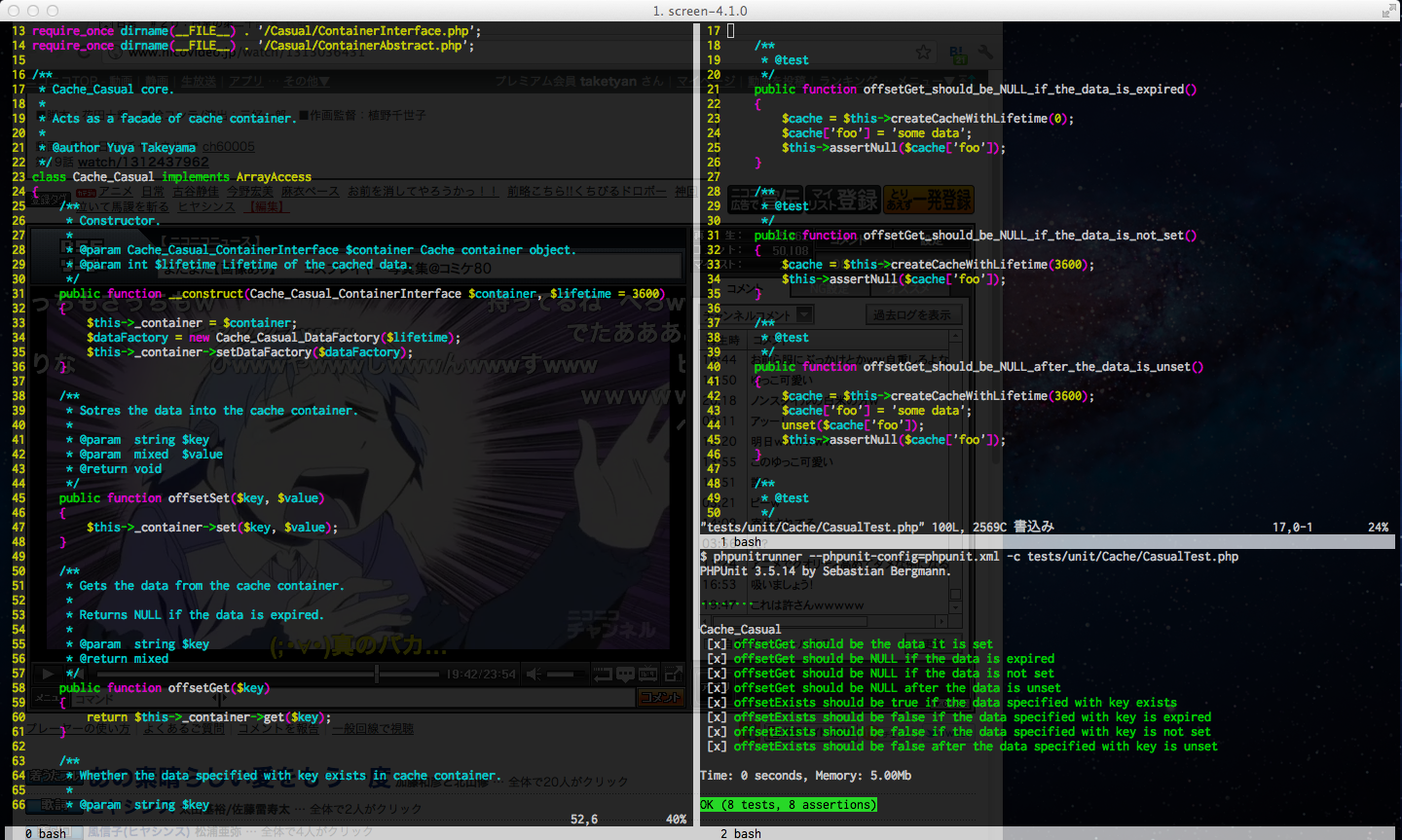
Task: Click the tests/unit/Cache/CasualTest.php vim status line
Action: click(x=877, y=527)
